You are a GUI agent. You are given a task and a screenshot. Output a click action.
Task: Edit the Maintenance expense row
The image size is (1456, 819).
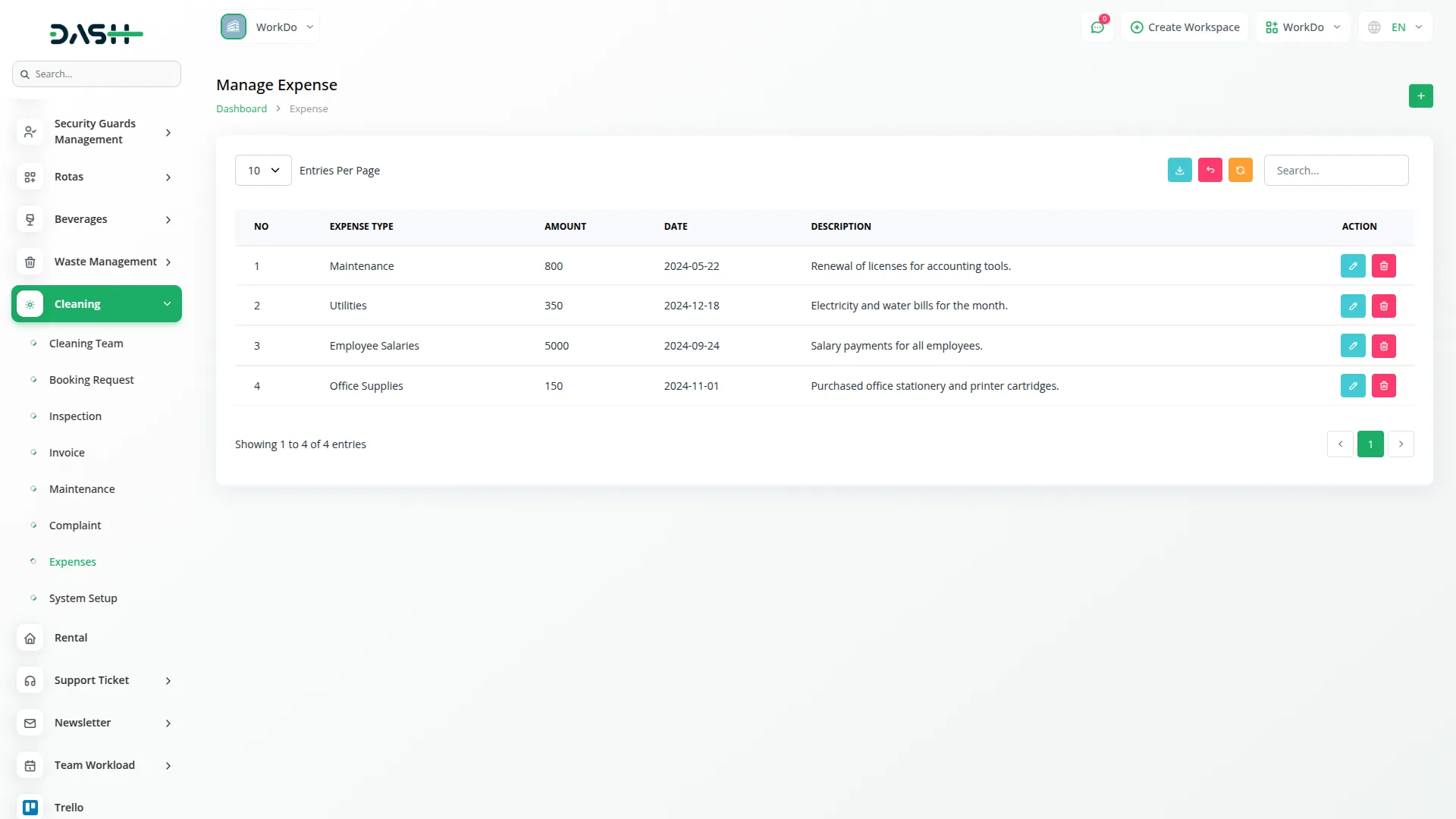click(1352, 266)
